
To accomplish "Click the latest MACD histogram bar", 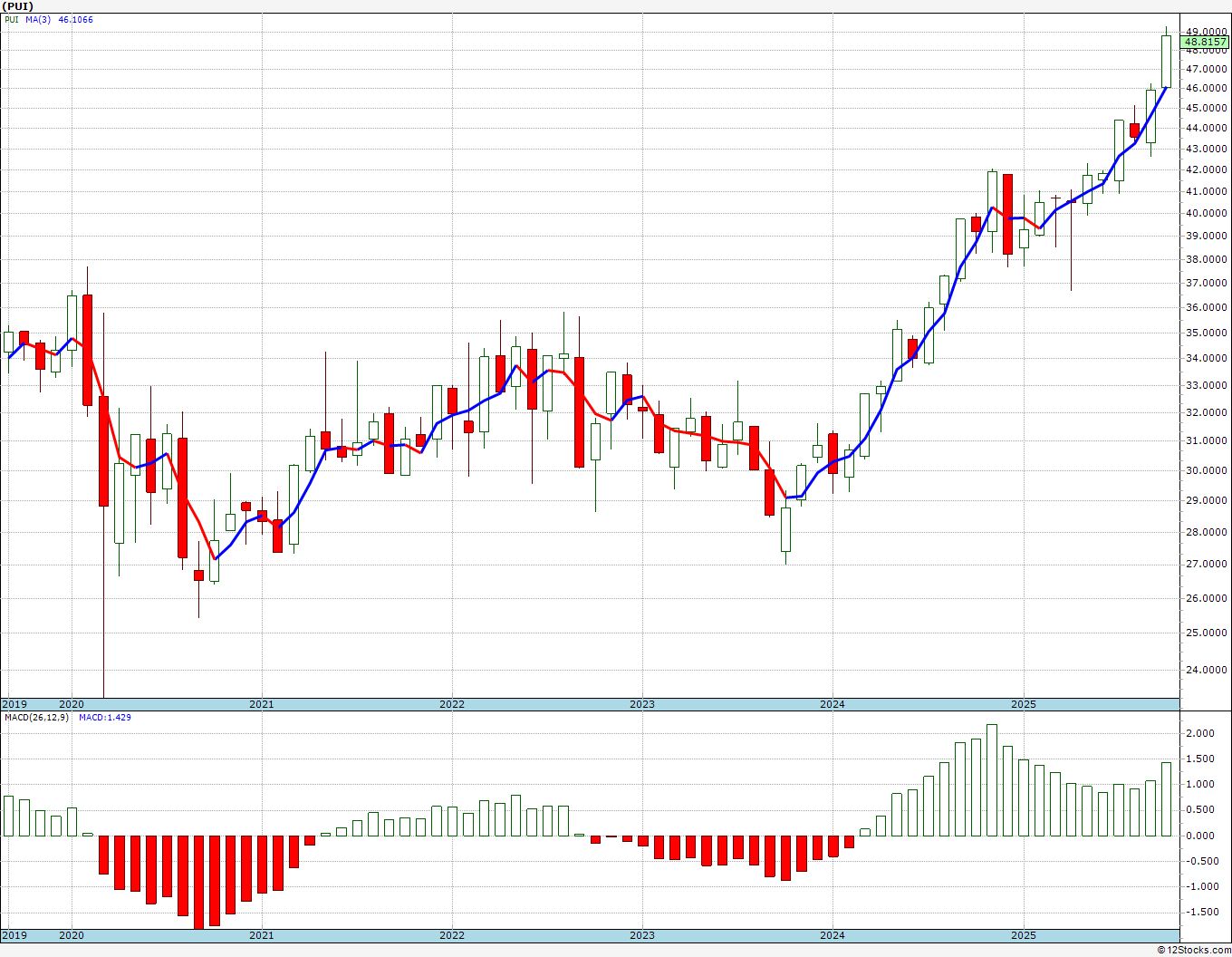I will click(1166, 799).
